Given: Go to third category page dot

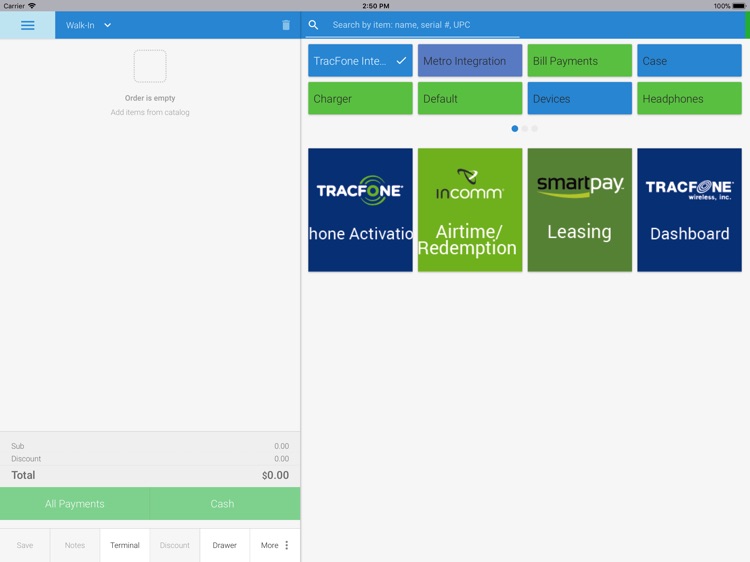Looking at the screenshot, I should (x=535, y=129).
